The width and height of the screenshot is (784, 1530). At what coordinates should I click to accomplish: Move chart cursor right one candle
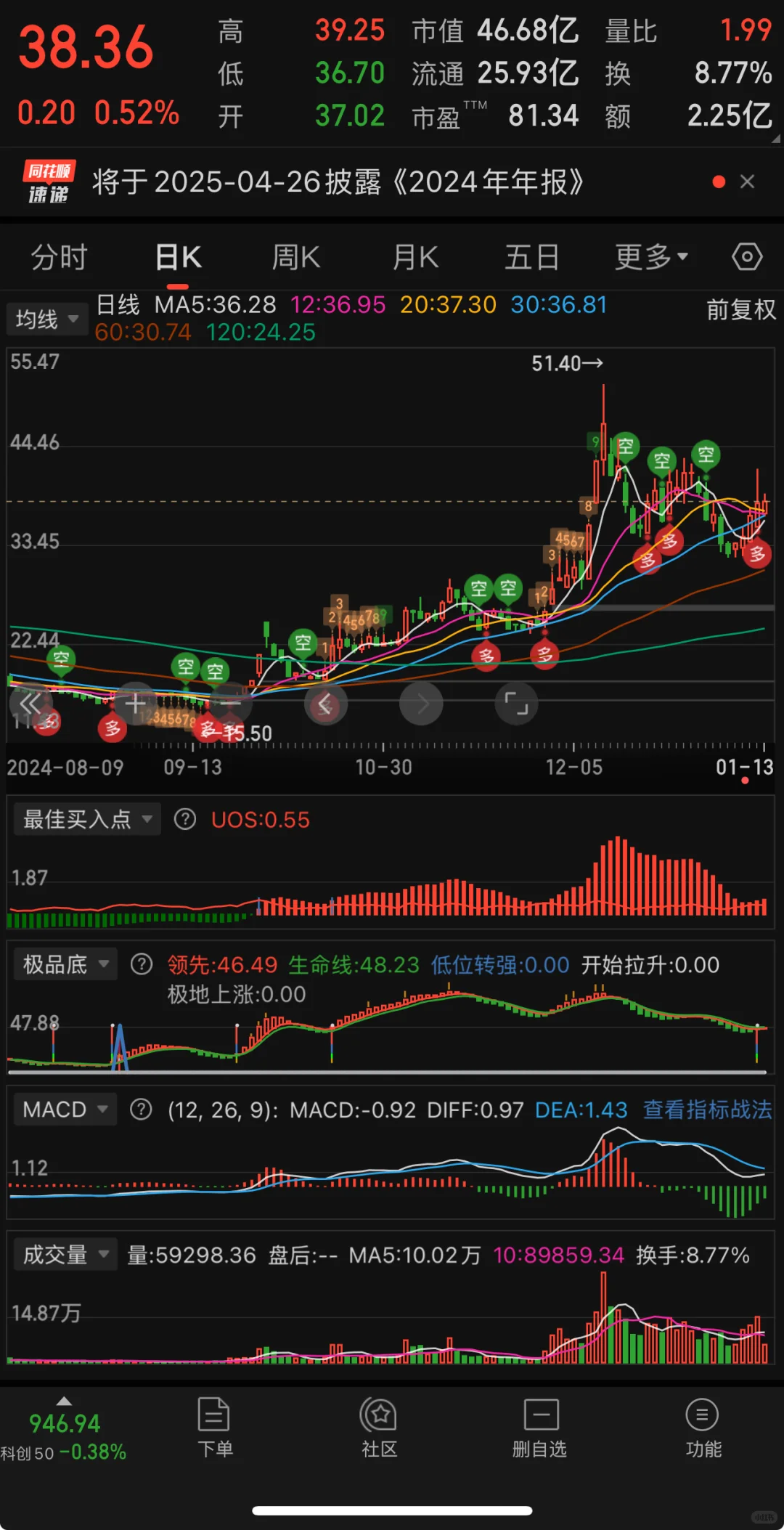[421, 704]
